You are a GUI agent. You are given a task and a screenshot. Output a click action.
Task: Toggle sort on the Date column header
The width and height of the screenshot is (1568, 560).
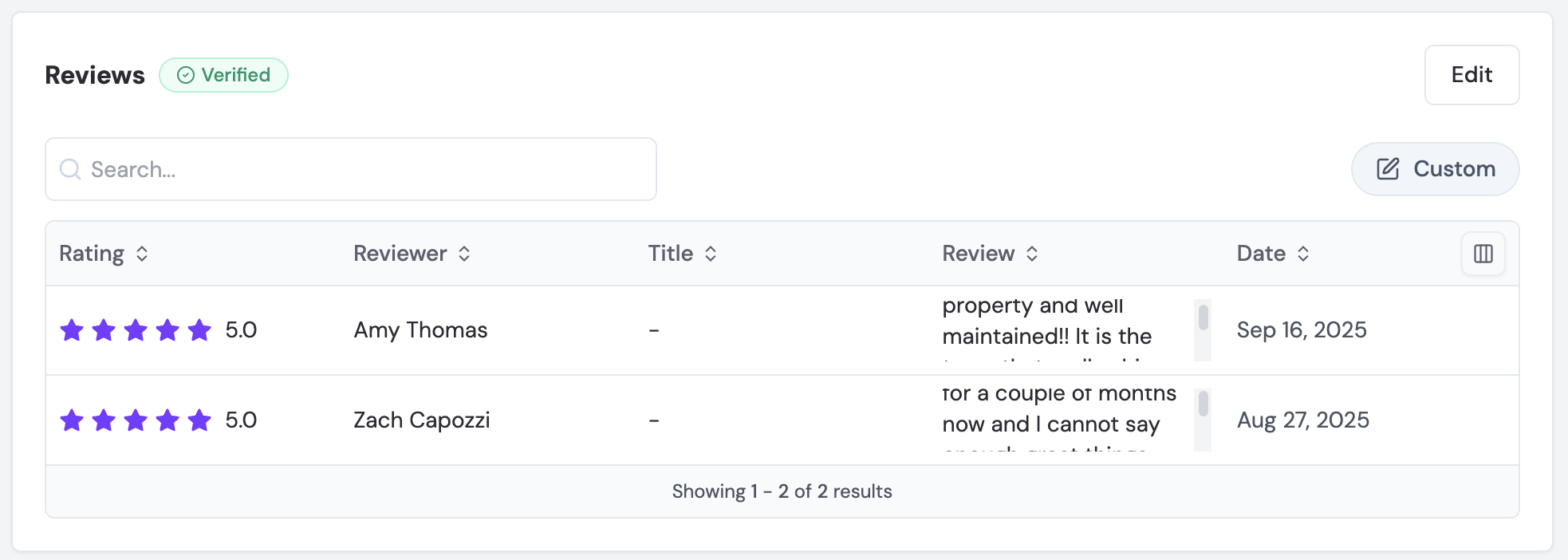pyautogui.click(x=1273, y=254)
